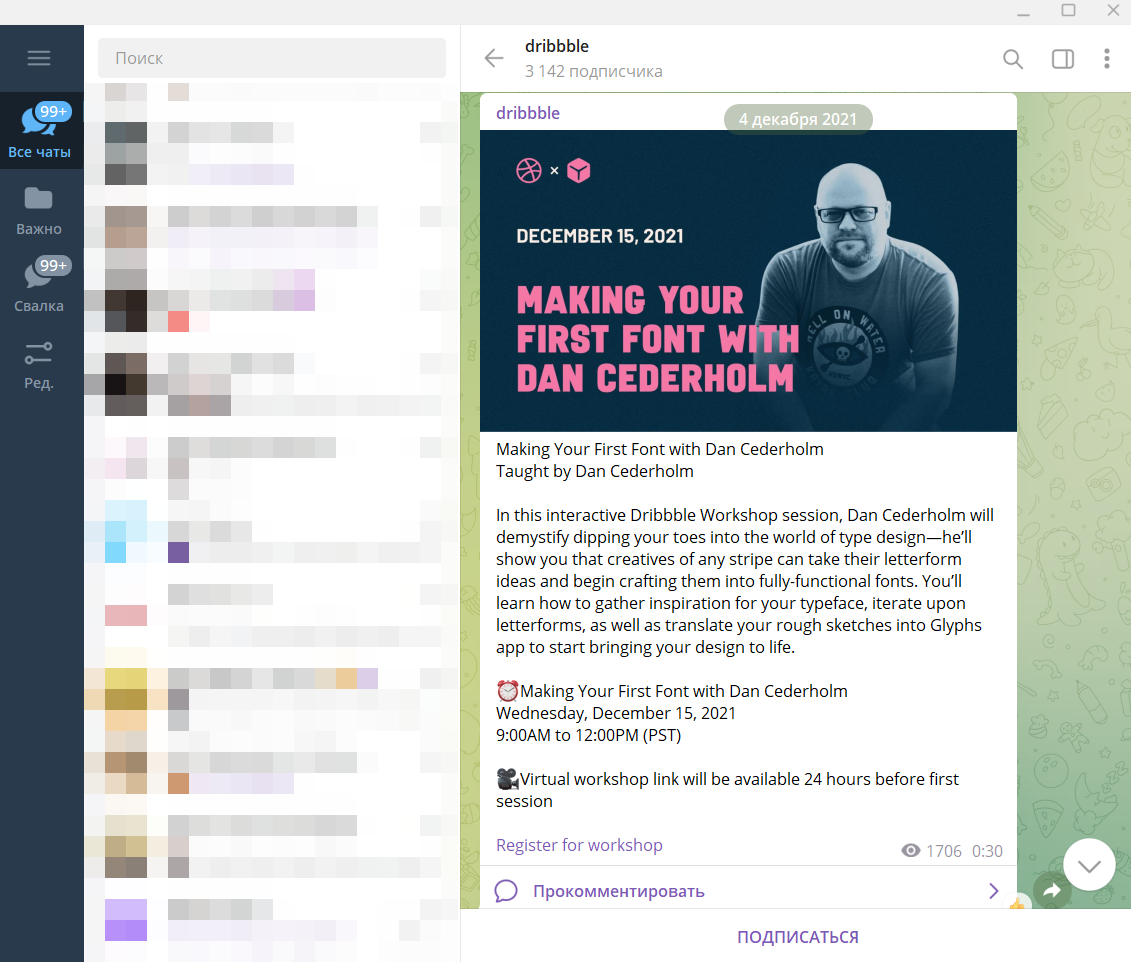This screenshot has height=962, width=1131.
Task: Maximize the Telegram window
Action: click(x=1068, y=10)
